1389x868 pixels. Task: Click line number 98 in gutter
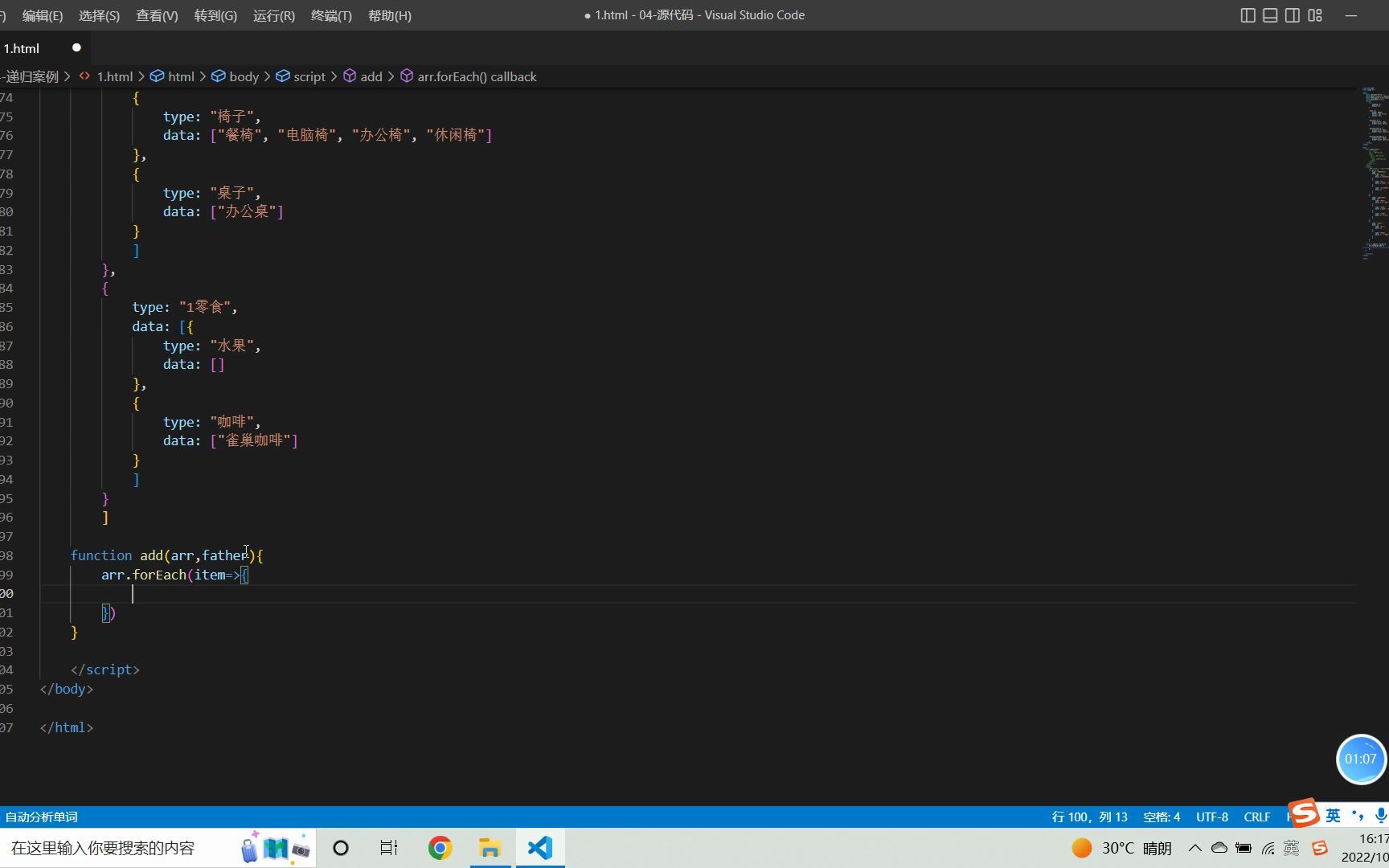click(7, 555)
